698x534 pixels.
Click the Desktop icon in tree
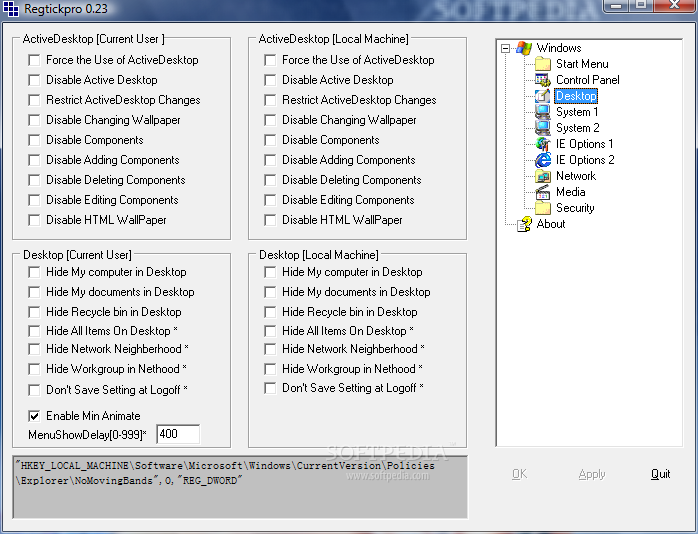(543, 96)
